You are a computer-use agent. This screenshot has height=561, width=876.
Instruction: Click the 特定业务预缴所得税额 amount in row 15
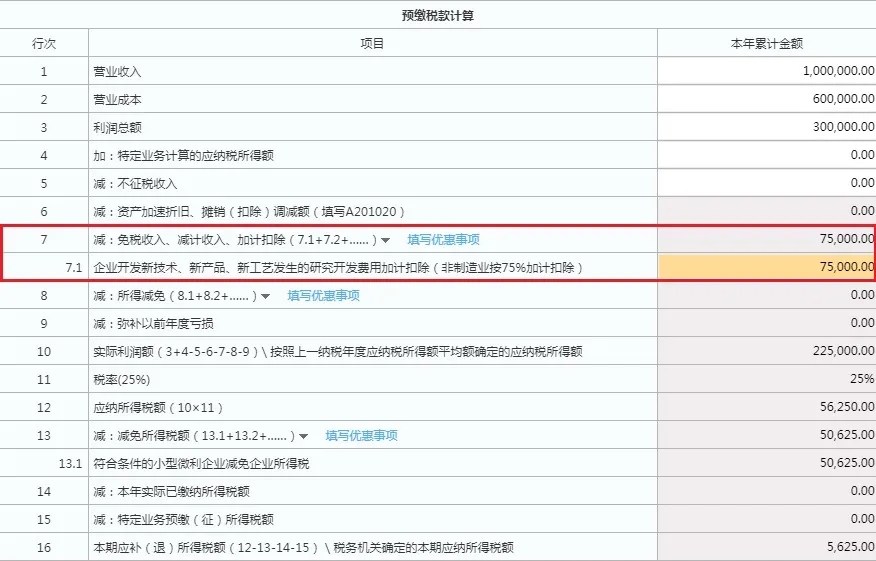tap(766, 520)
